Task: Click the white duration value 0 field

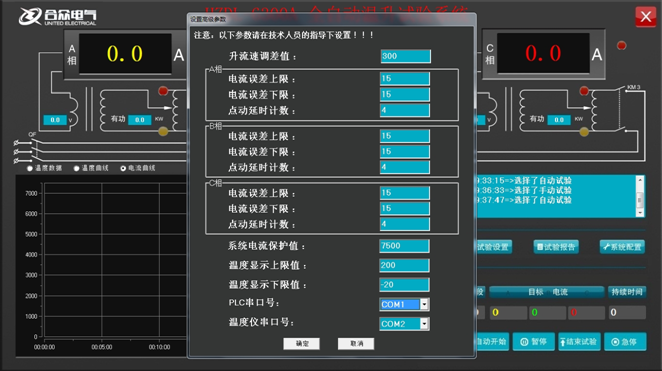Action: (627, 313)
